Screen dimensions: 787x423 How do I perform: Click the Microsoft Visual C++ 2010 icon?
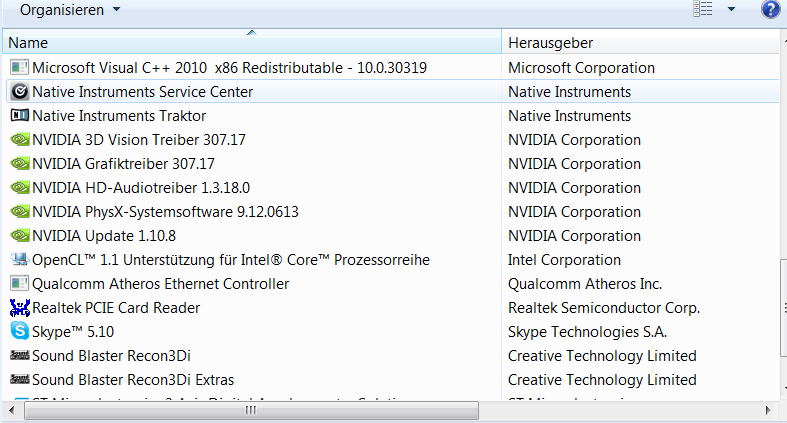click(20, 67)
